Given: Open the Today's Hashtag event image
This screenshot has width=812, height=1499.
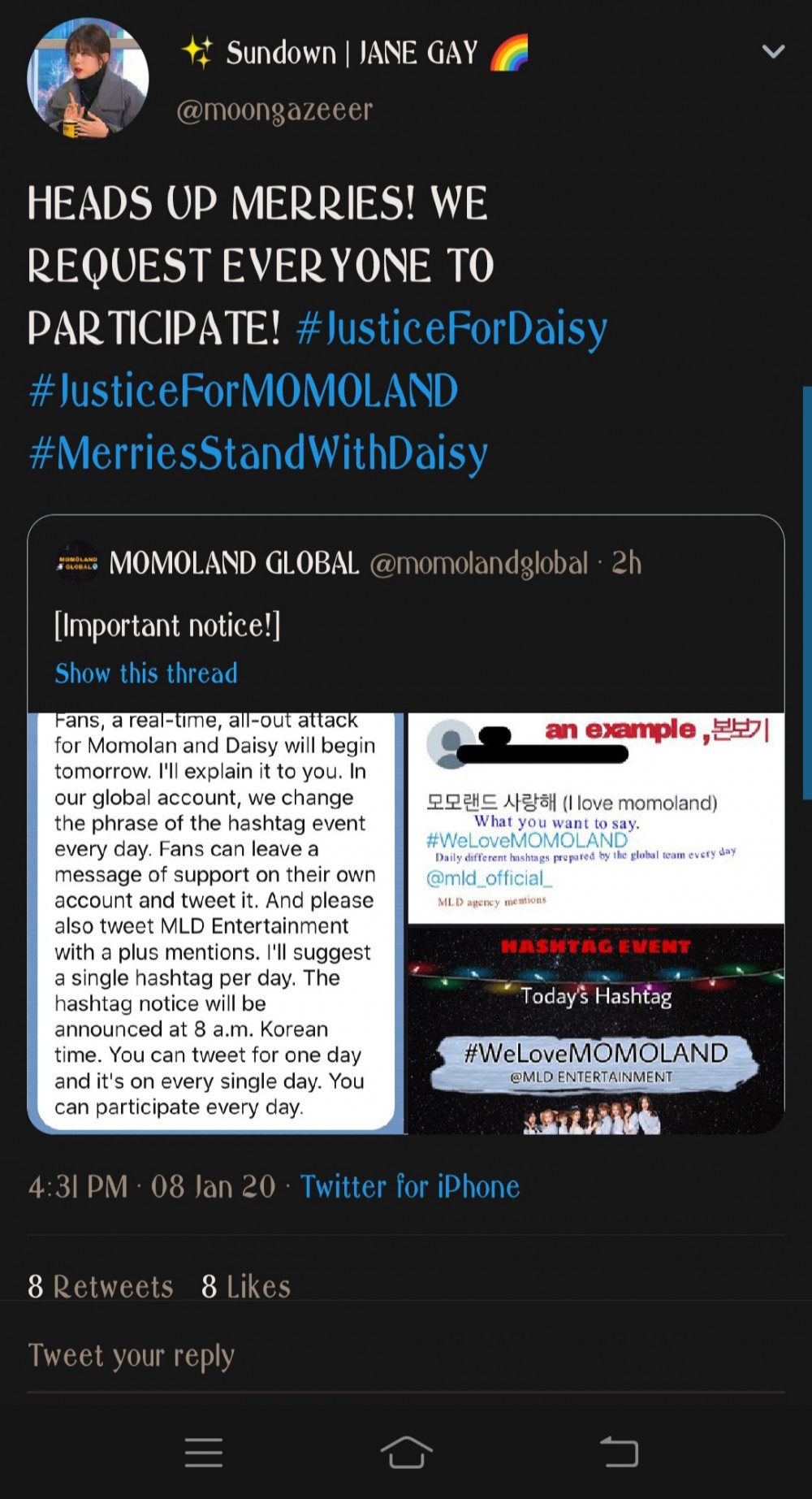Looking at the screenshot, I should pyautogui.click(x=596, y=1029).
